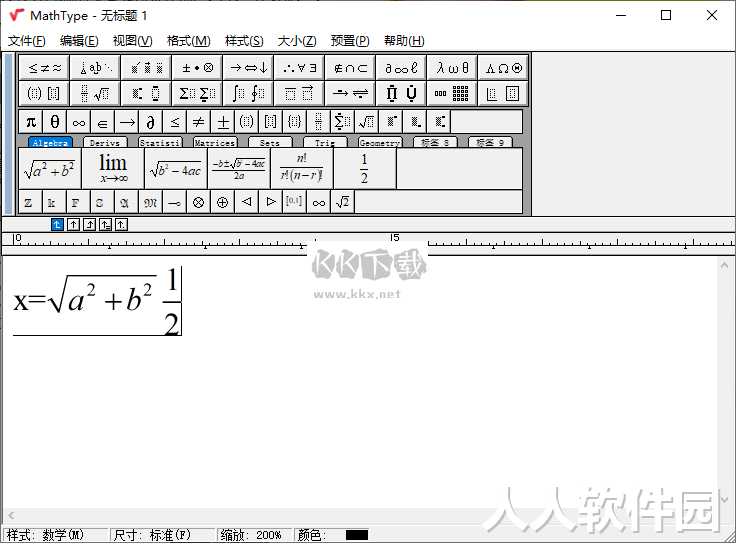Image resolution: width=736 pixels, height=543 pixels.
Task: Select the relational-aligned tab stop
Action: [x=105, y=225]
